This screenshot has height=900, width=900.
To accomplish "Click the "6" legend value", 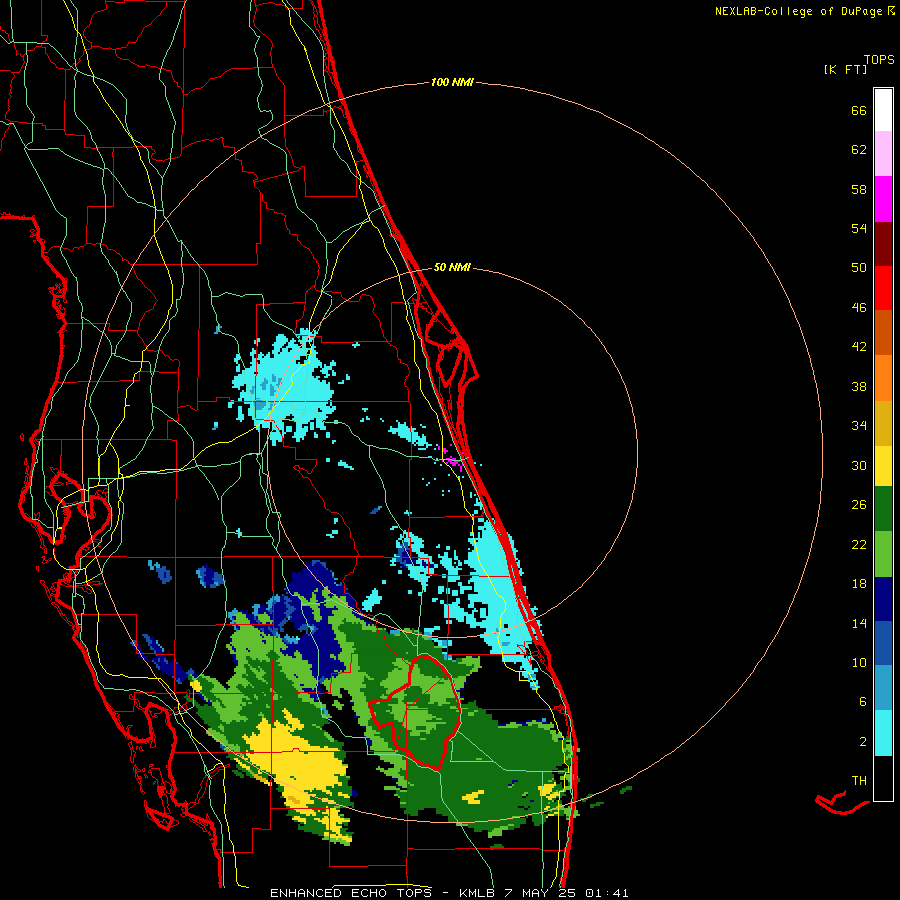I will [x=863, y=702].
